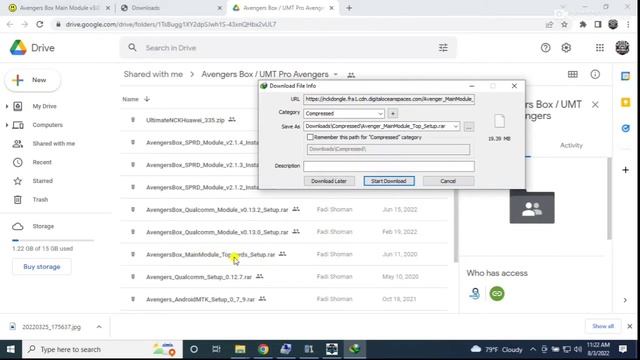Open Tasks side panel icon

[625, 128]
